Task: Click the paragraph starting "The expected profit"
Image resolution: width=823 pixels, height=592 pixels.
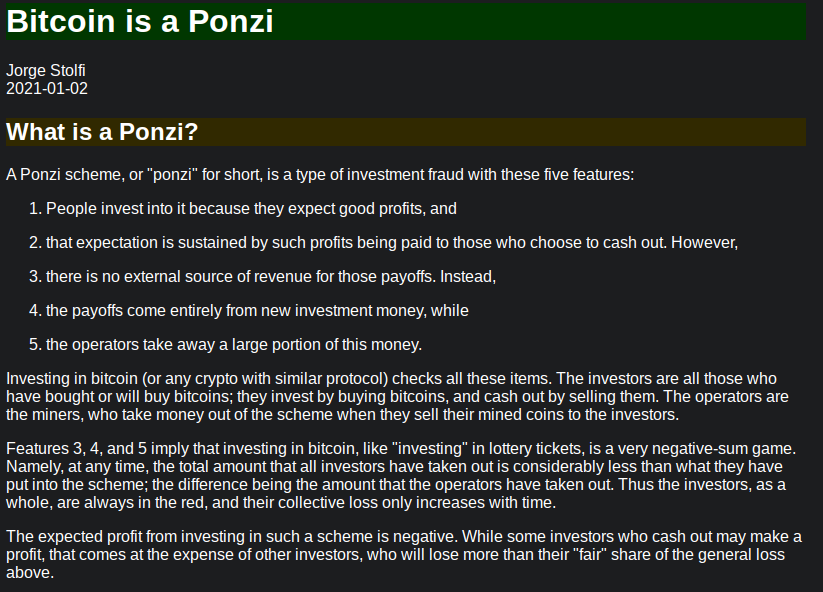Action: (x=400, y=554)
